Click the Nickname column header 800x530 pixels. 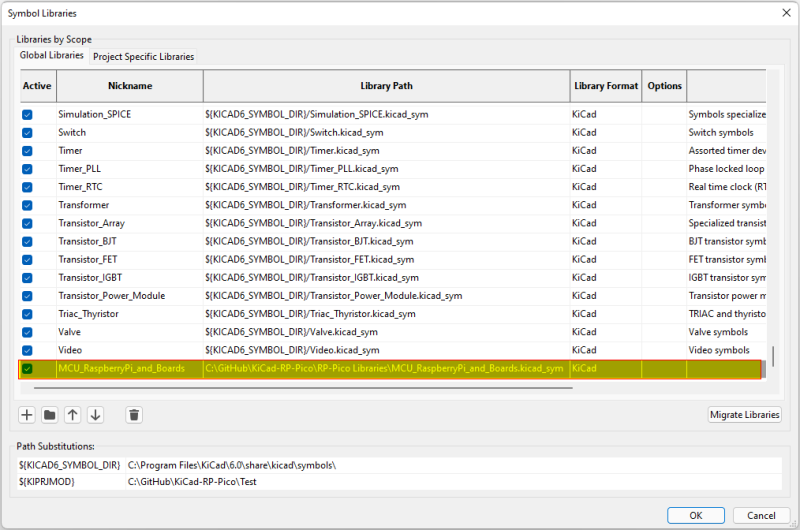pos(130,86)
